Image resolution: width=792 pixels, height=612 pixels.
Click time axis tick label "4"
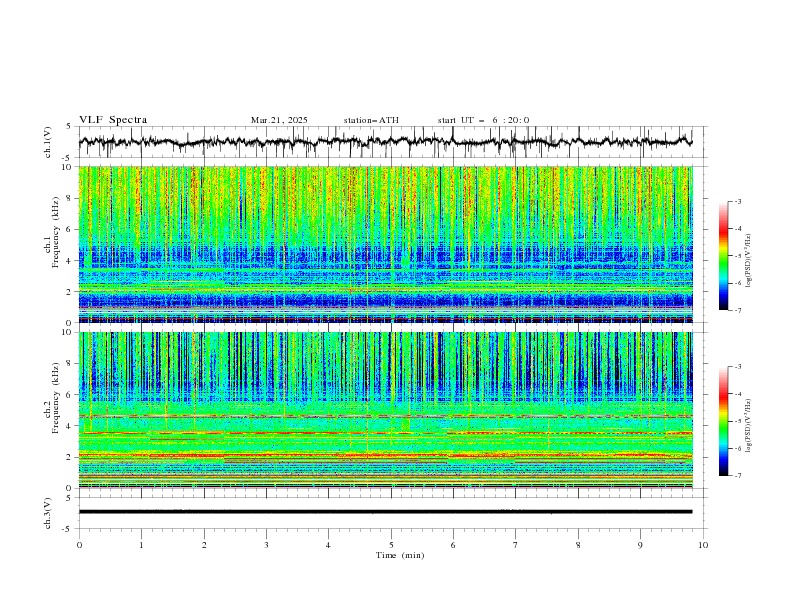click(x=328, y=545)
